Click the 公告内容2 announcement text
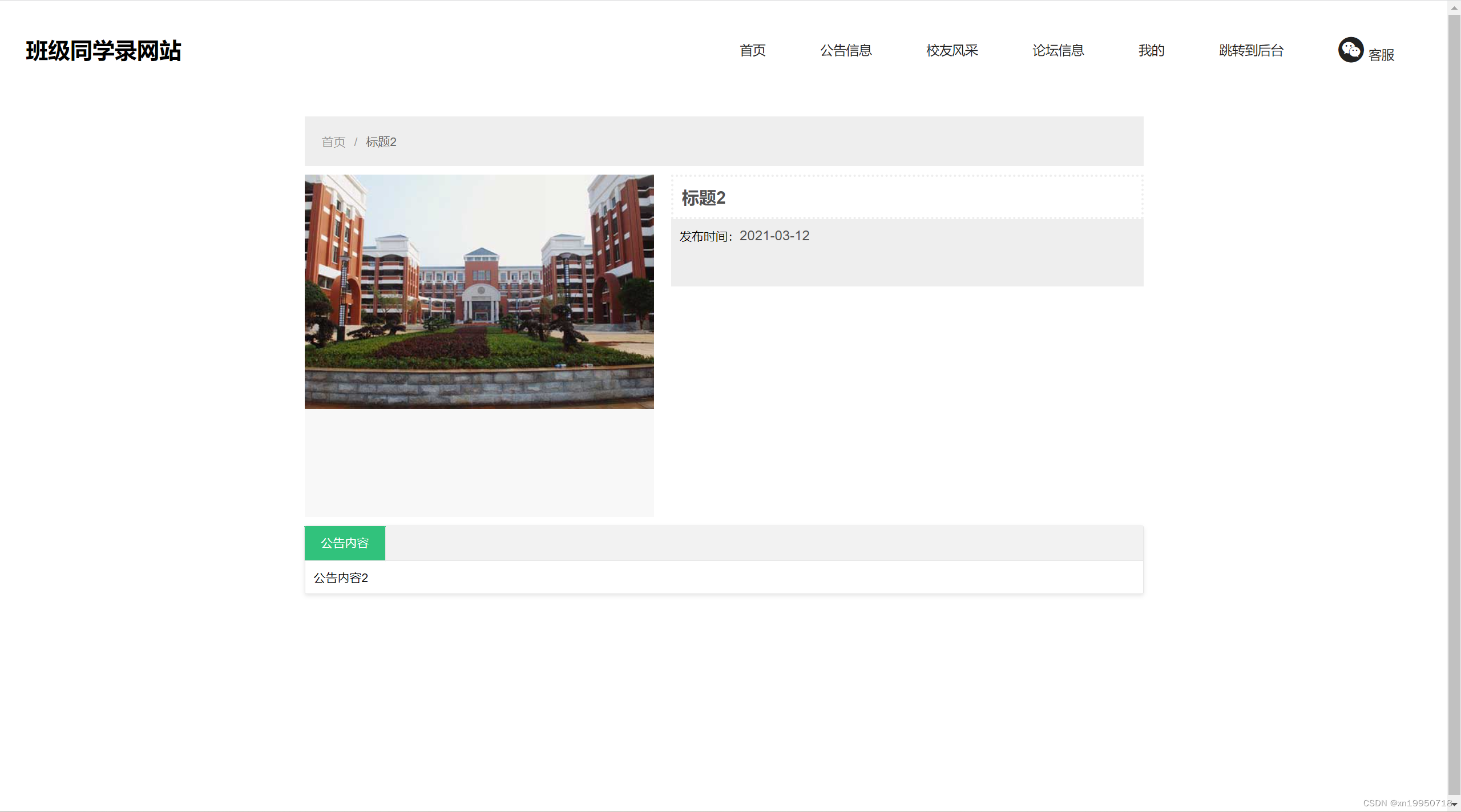 click(x=341, y=577)
